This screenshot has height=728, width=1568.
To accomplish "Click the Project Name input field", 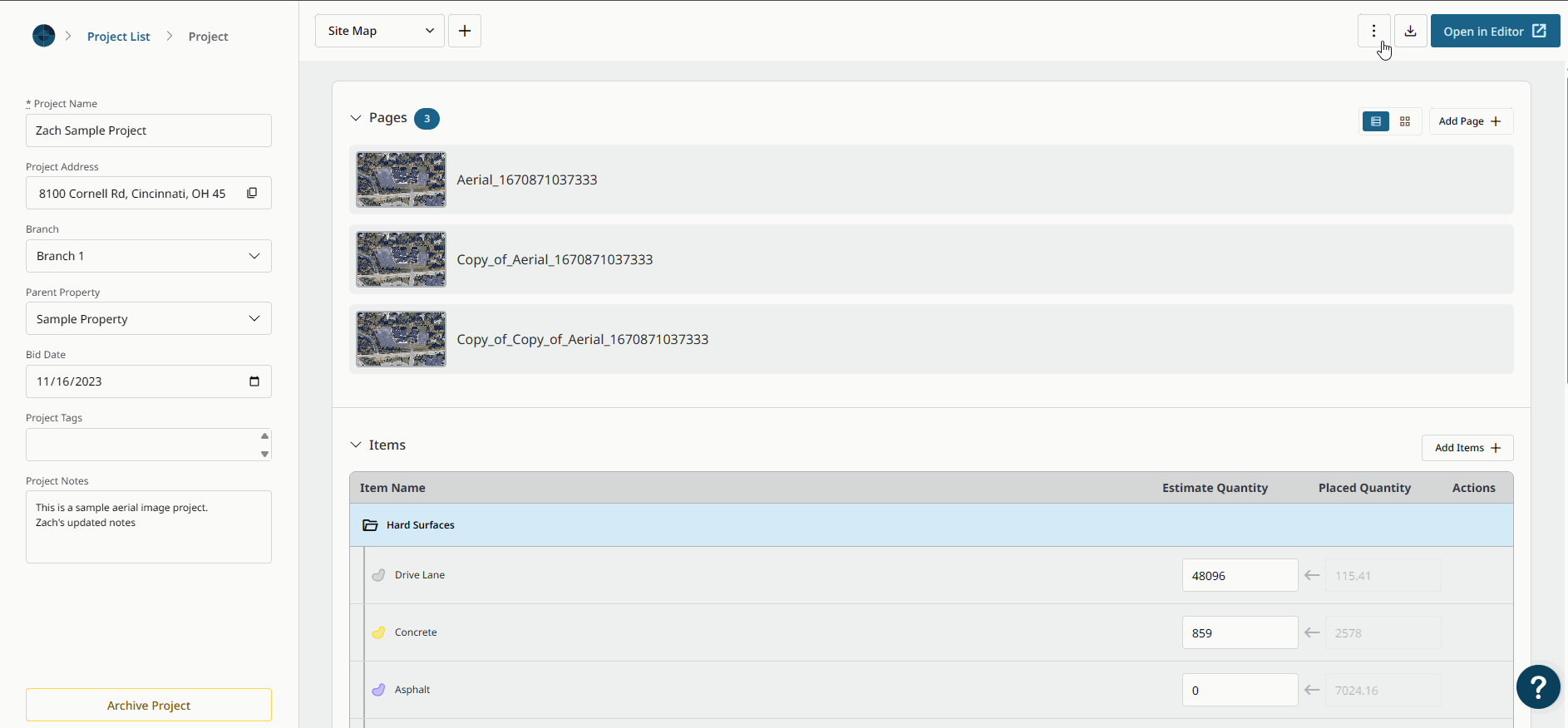I will click(149, 130).
